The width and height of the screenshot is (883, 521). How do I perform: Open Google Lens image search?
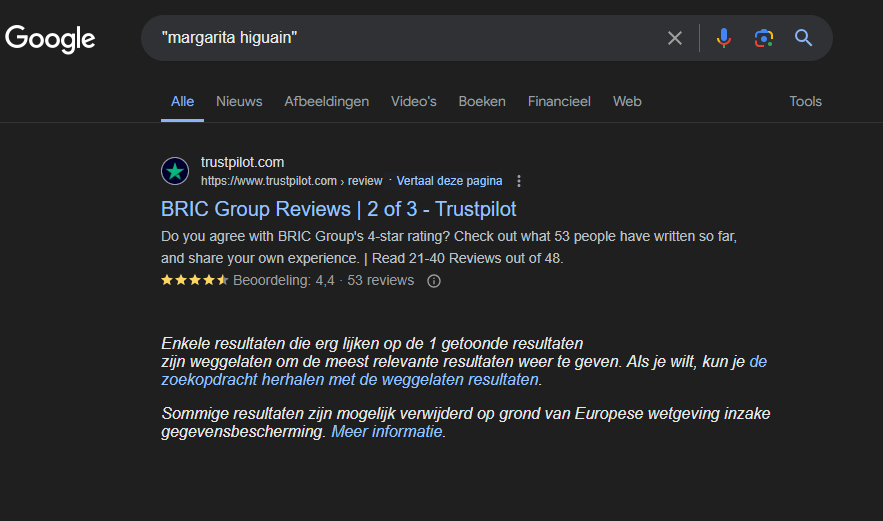pos(764,38)
